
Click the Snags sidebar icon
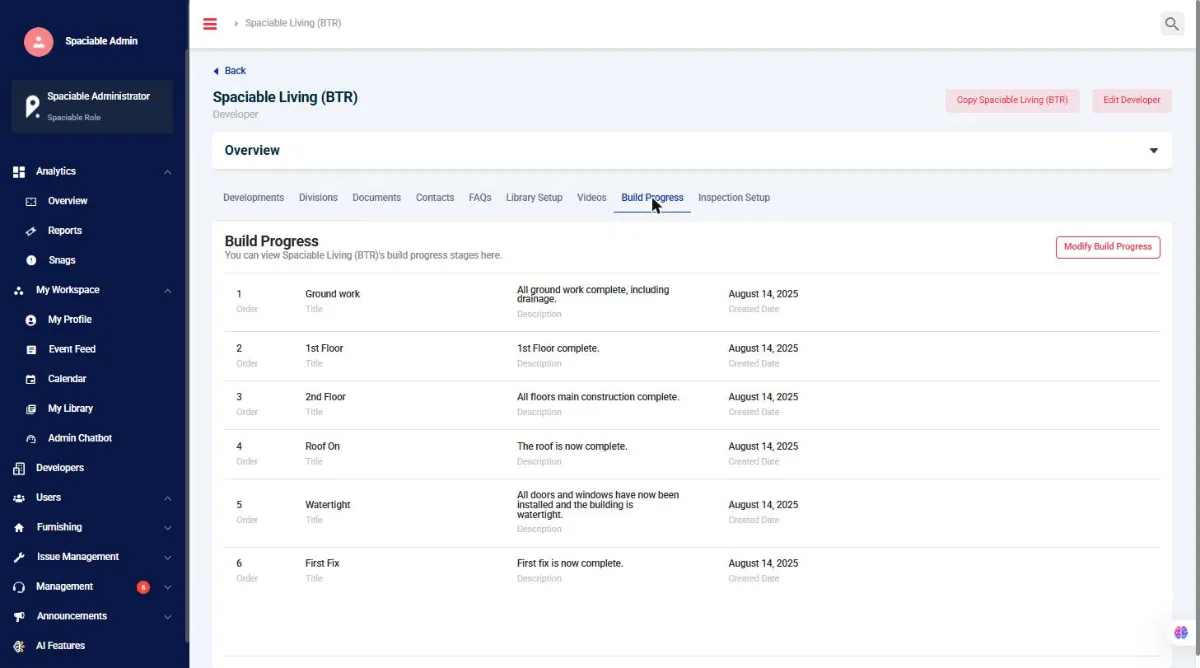31,260
